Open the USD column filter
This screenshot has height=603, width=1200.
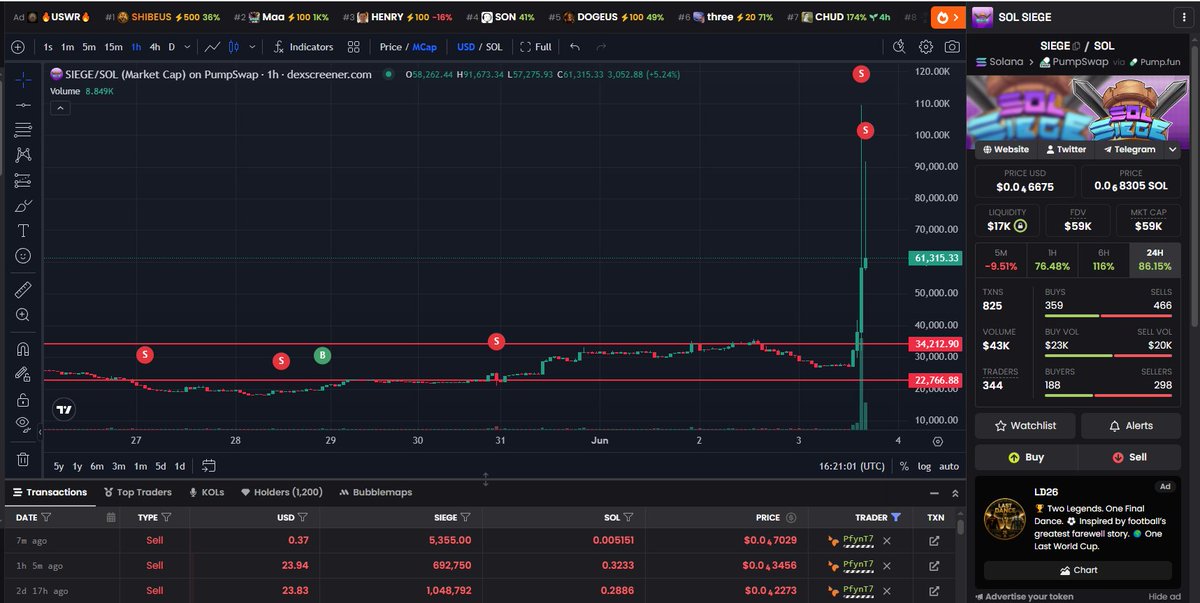pyautogui.click(x=303, y=517)
